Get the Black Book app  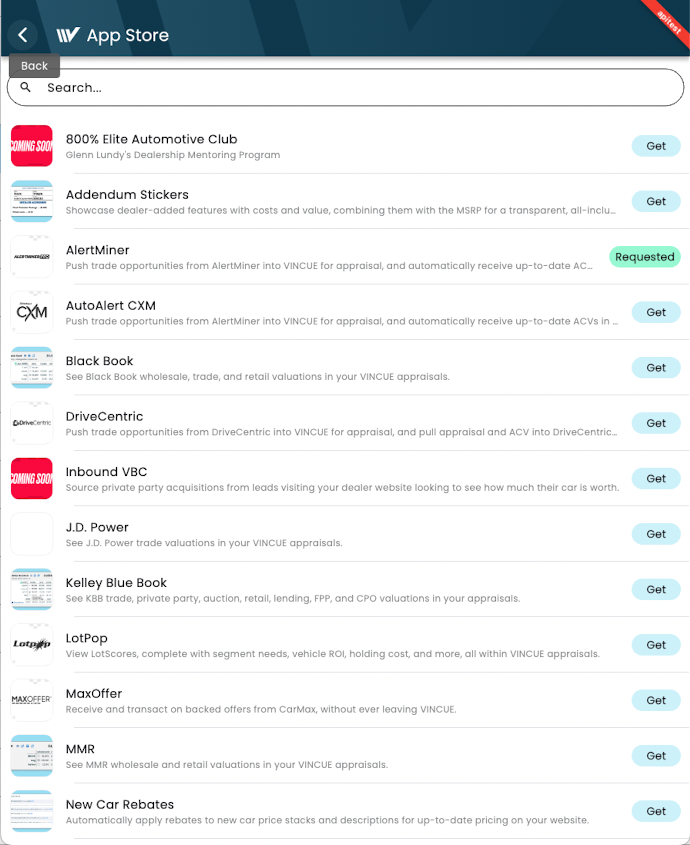[x=656, y=367]
